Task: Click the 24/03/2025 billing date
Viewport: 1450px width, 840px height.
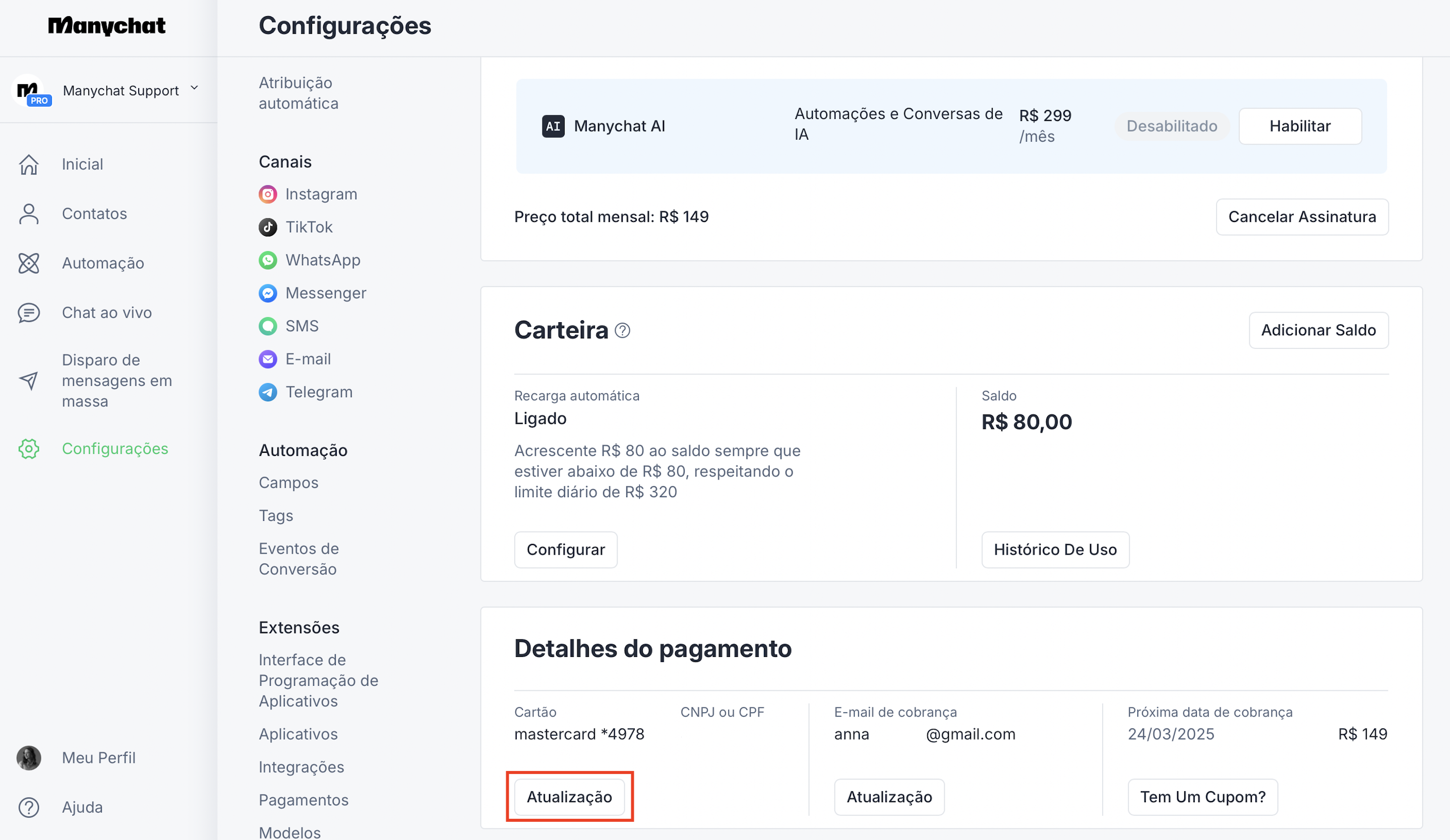Action: click(1170, 734)
